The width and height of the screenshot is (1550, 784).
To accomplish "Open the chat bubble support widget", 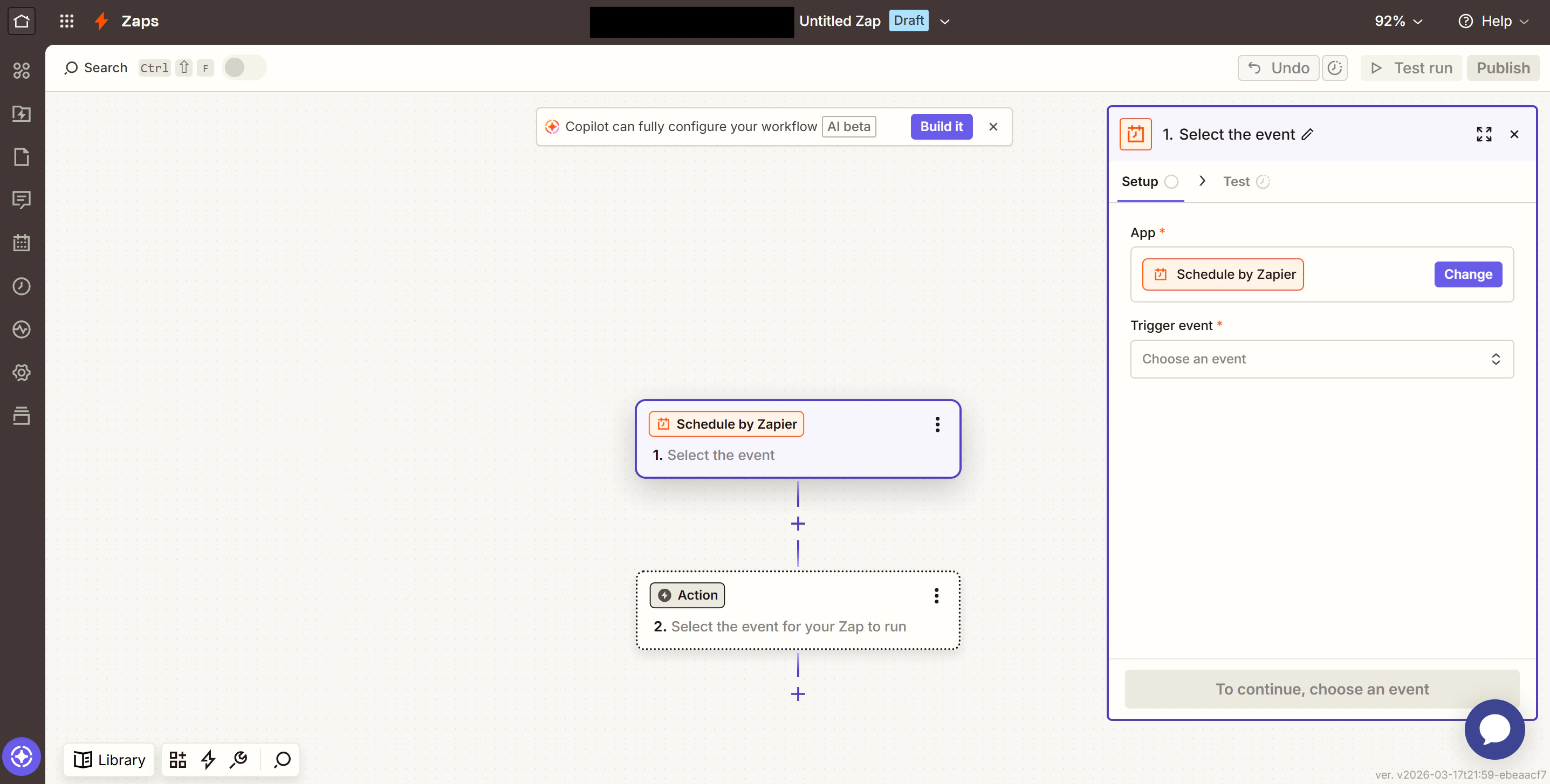I will 1494,729.
